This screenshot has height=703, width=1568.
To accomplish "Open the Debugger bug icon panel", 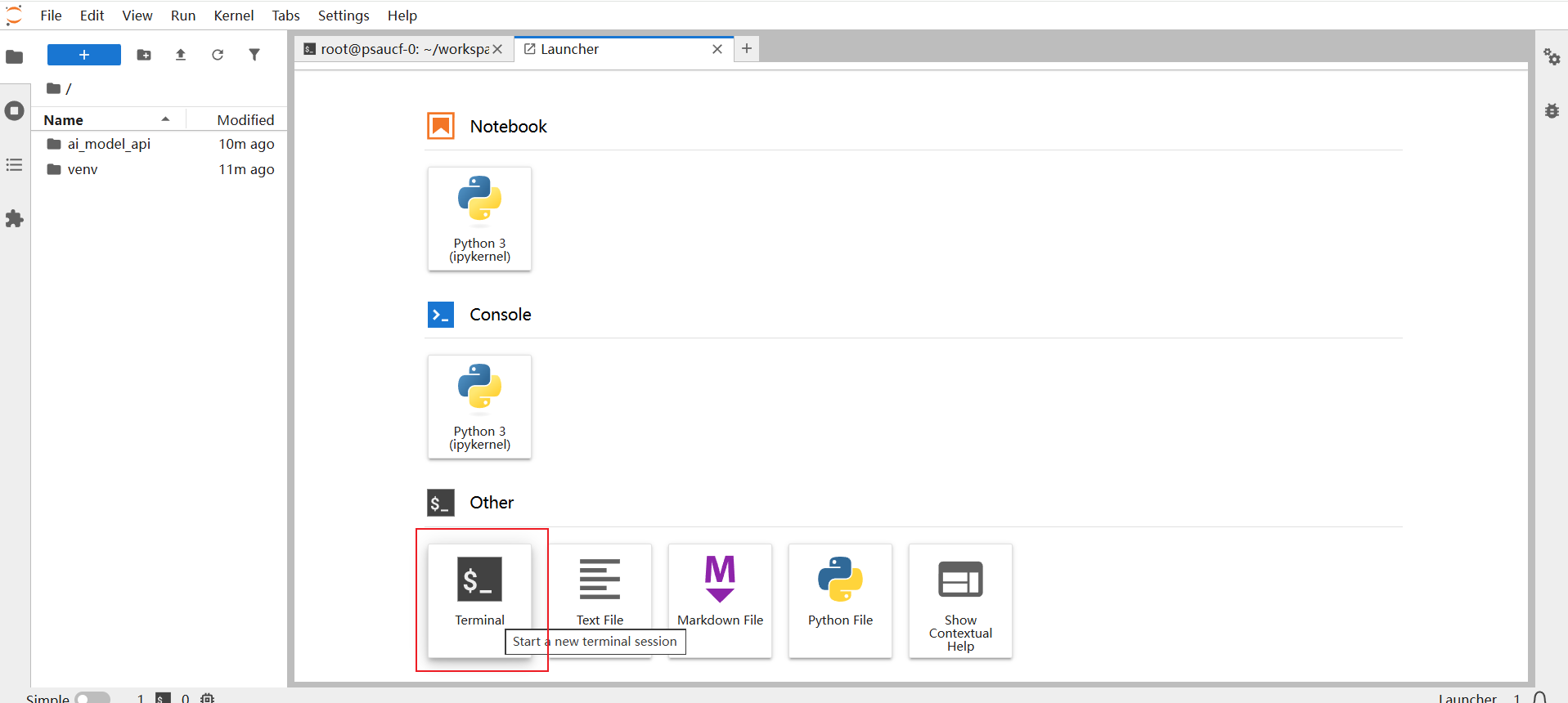I will [1552, 110].
